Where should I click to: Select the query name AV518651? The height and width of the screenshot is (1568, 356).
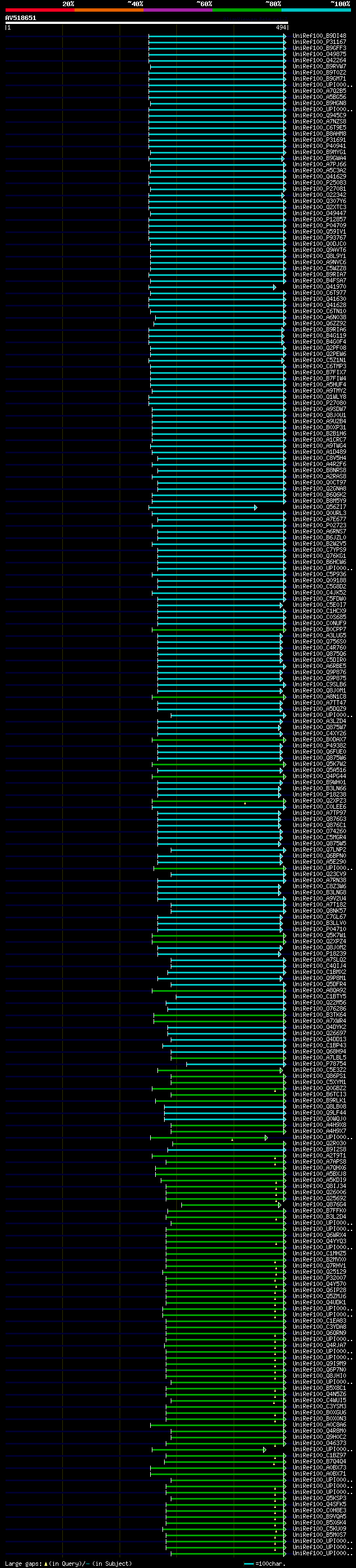click(21, 18)
